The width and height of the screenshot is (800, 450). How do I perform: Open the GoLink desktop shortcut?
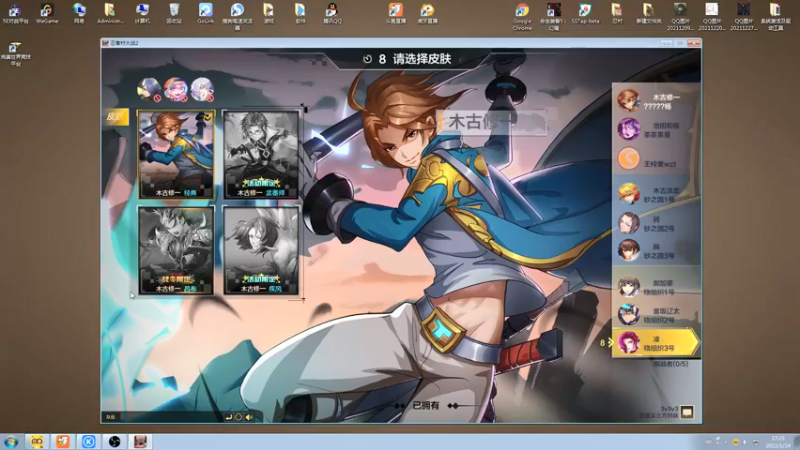click(206, 13)
